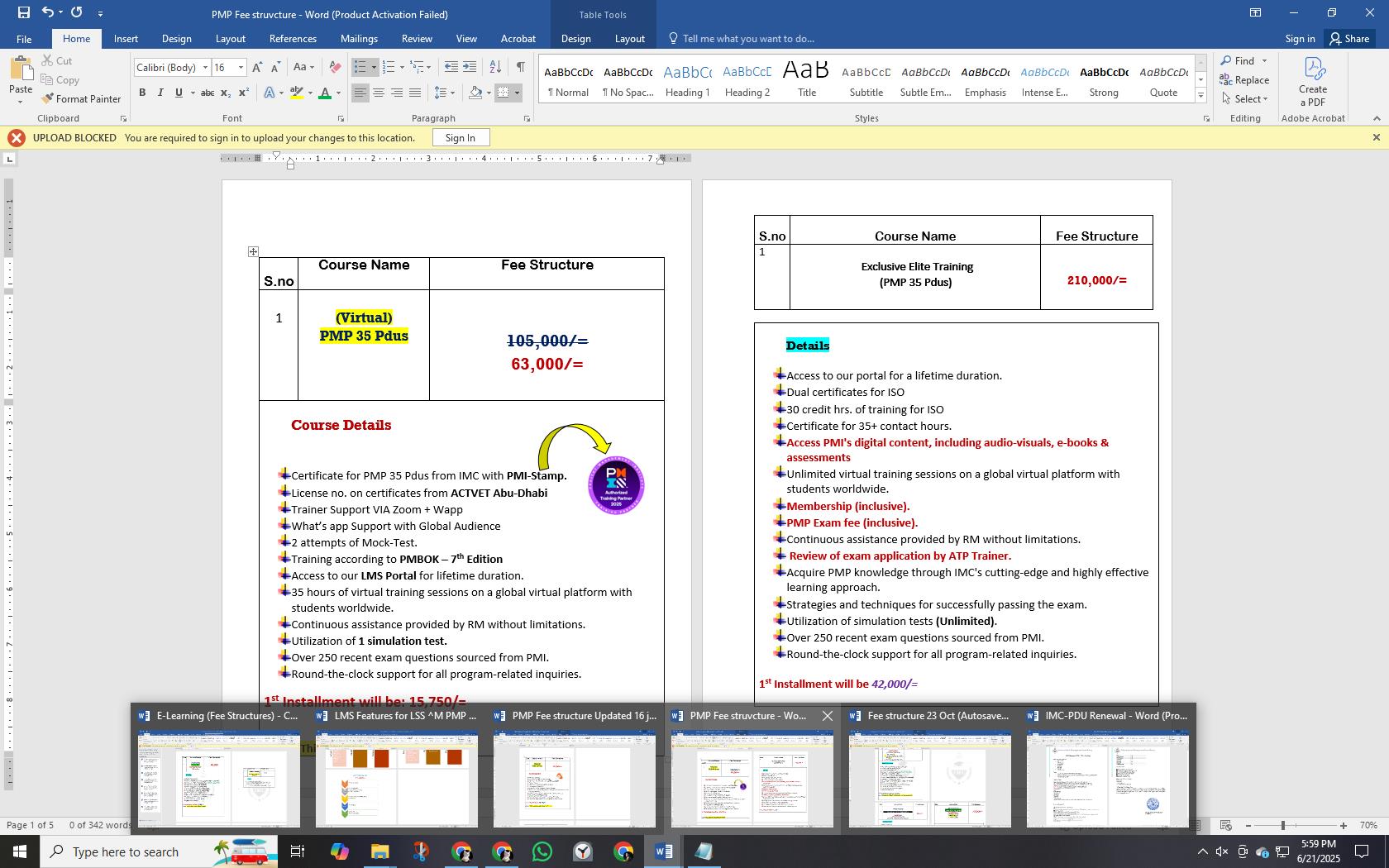Click Find in the Editing group
1389x868 pixels.
pyautogui.click(x=1244, y=61)
